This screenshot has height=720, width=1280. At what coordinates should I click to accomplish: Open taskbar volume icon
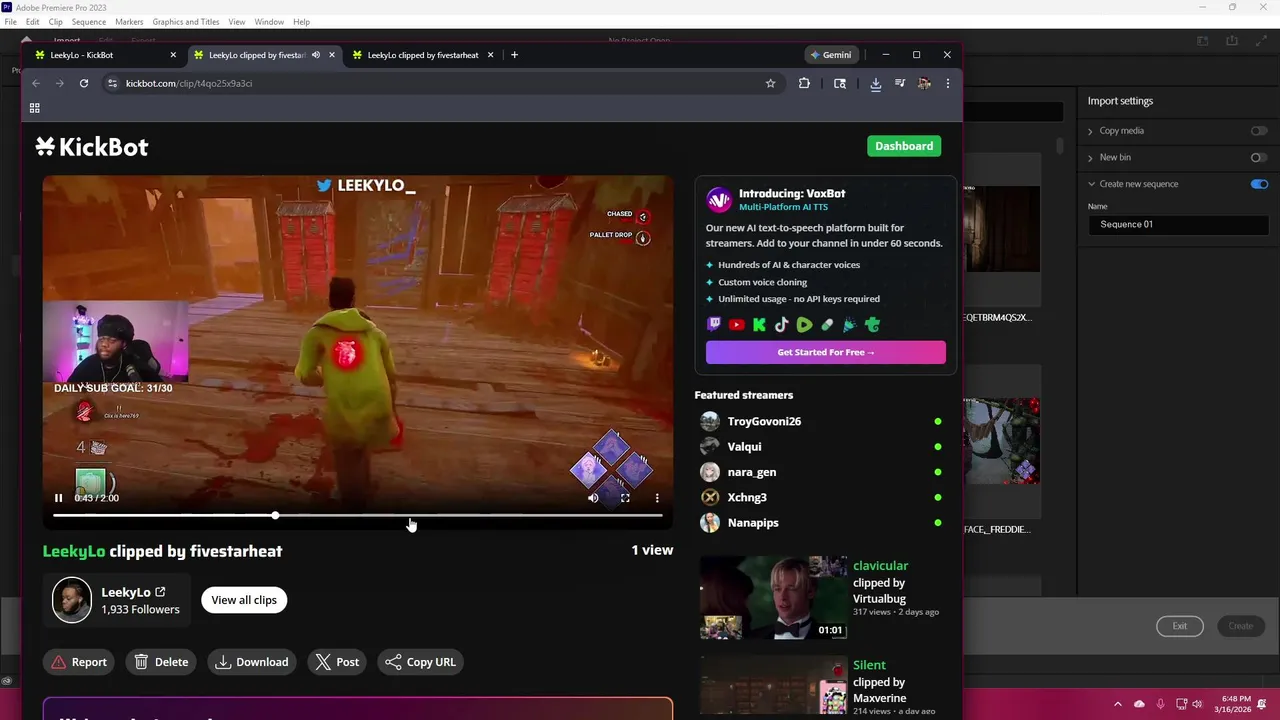[x=1199, y=703]
